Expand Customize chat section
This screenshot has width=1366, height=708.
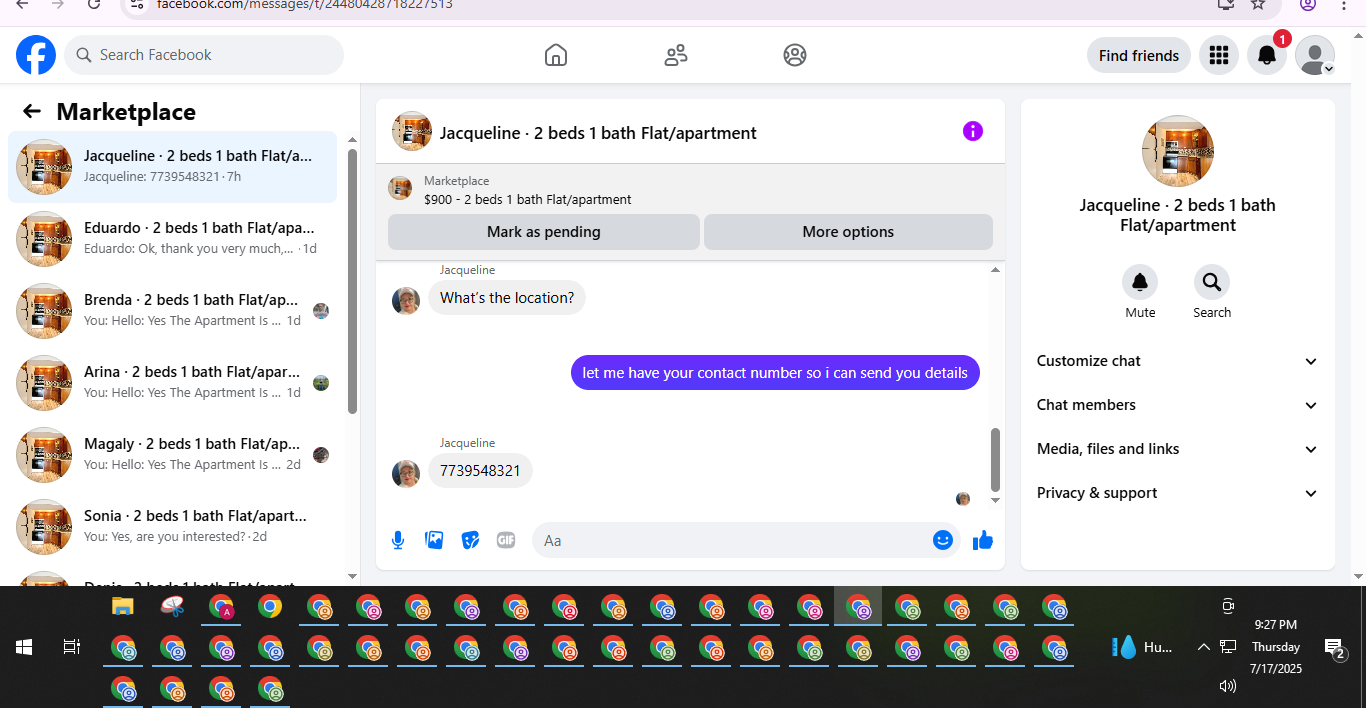(x=1178, y=361)
